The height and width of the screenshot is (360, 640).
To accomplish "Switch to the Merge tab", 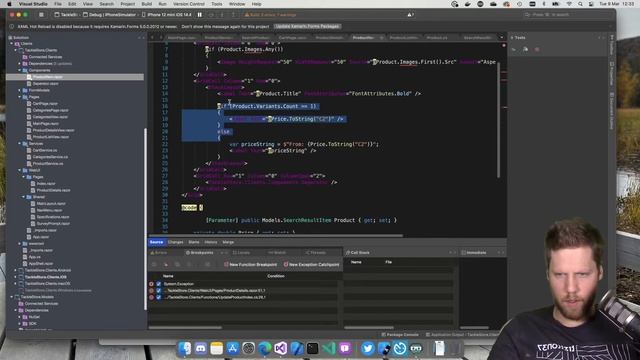I will click(x=228, y=242).
